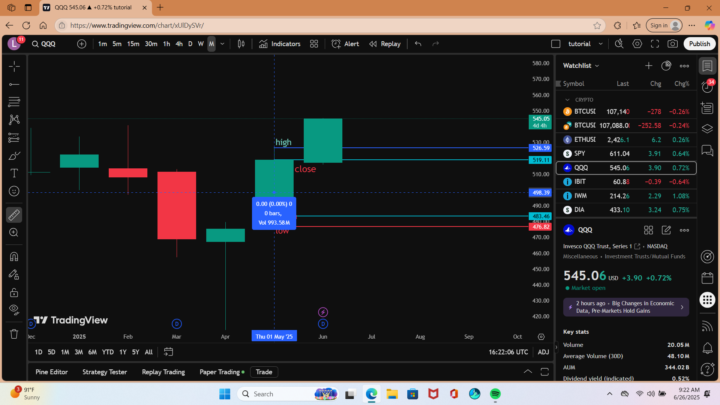The image size is (720, 405).
Task: Select the 1h timeframe
Action: pos(166,44)
